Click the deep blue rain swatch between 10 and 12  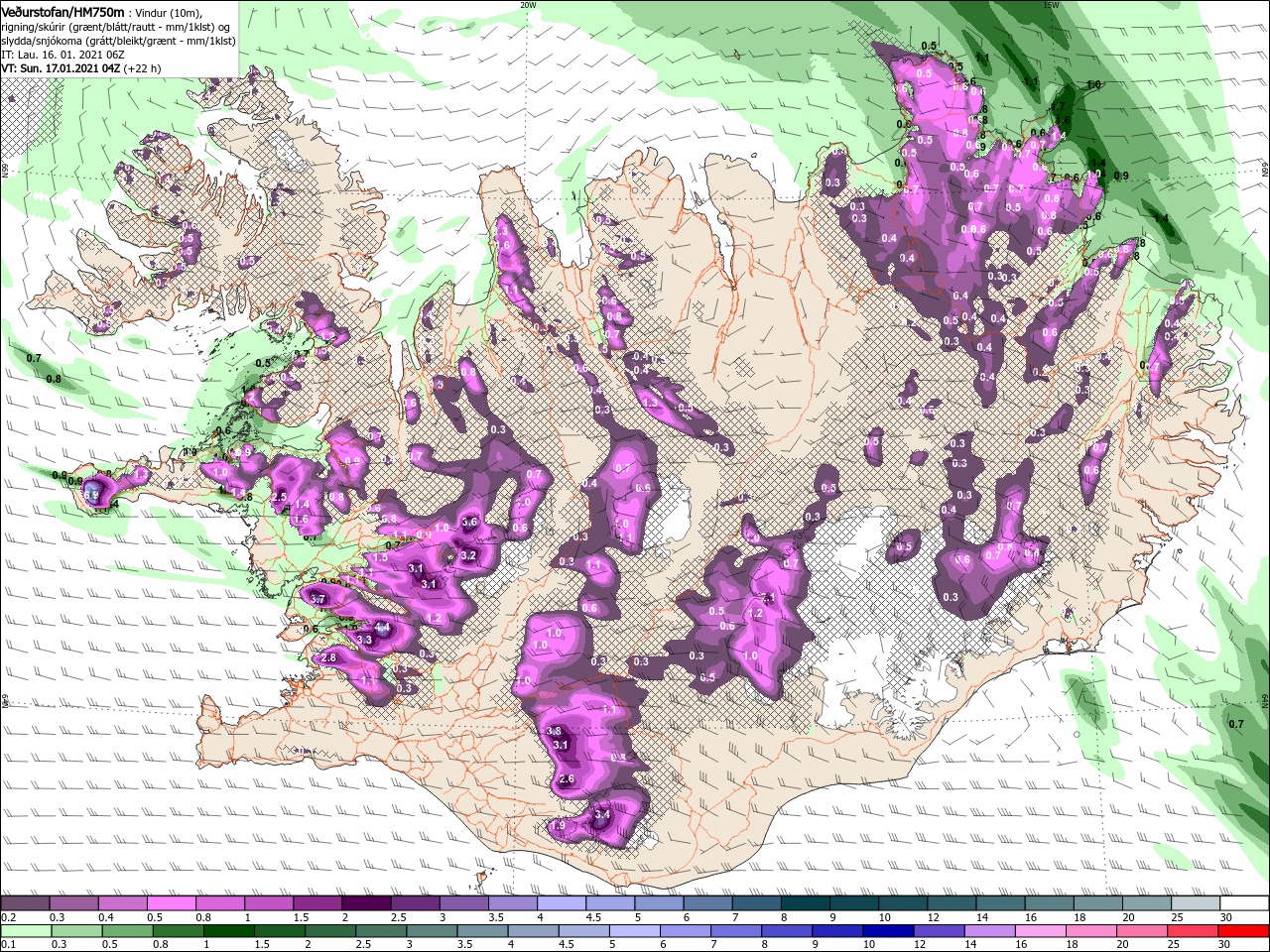tap(887, 930)
